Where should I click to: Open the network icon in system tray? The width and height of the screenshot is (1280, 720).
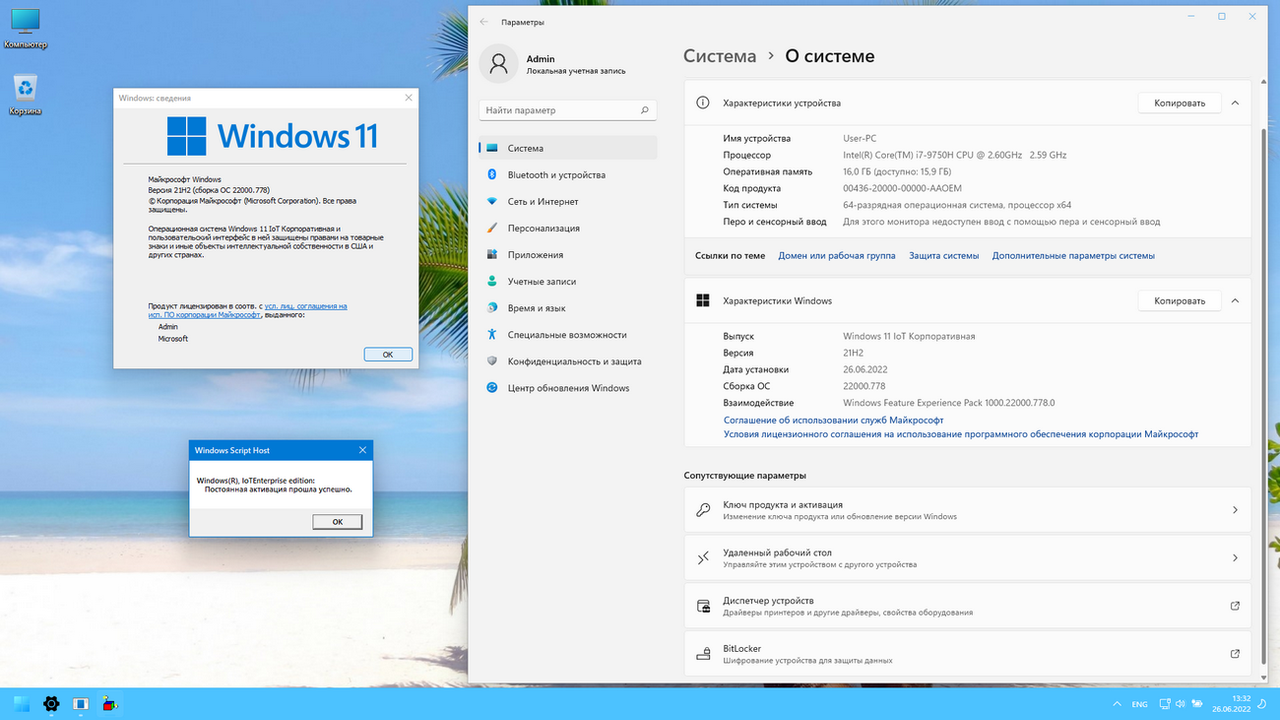pos(1164,704)
